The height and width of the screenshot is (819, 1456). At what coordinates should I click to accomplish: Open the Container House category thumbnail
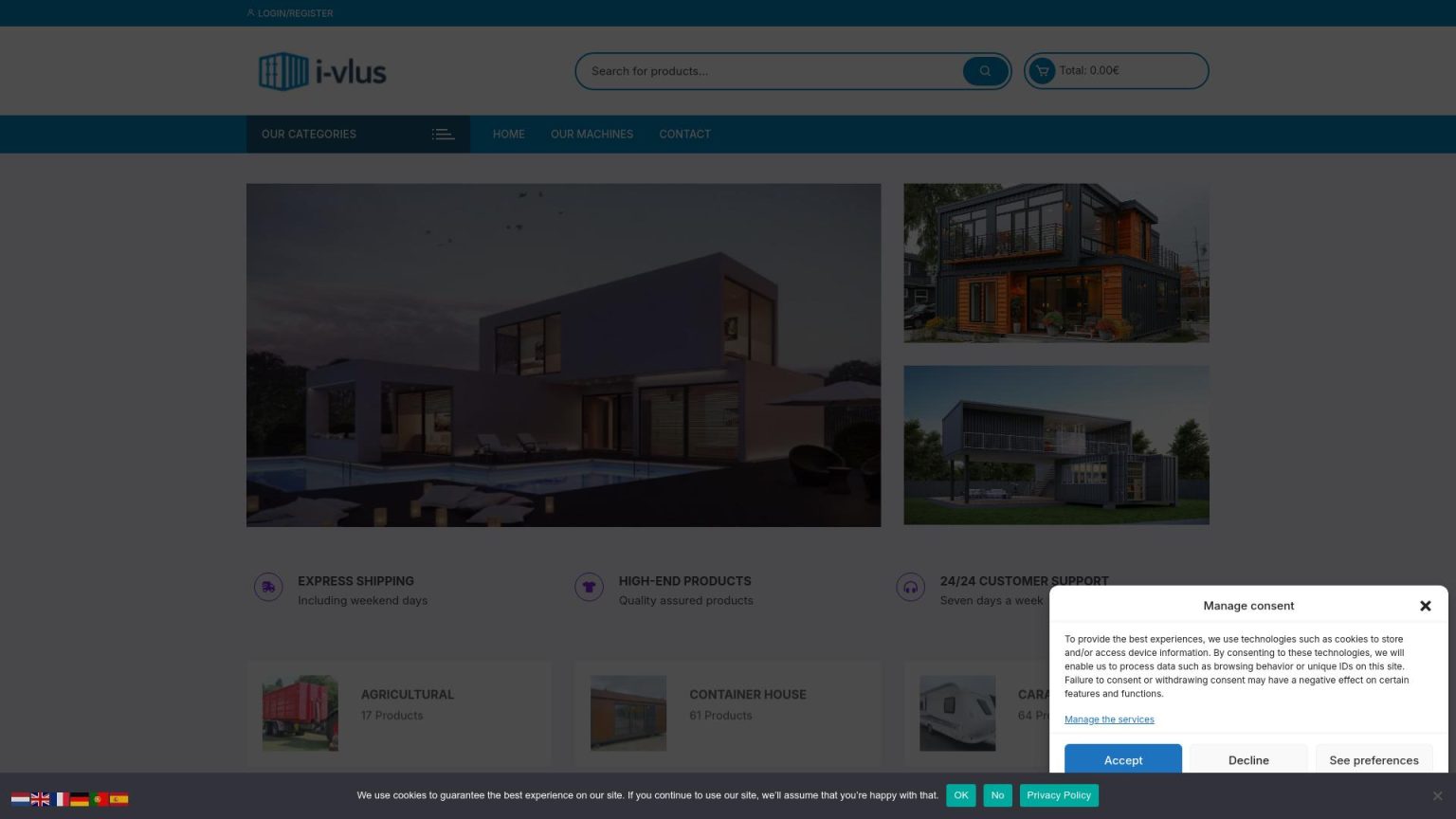[628, 713]
